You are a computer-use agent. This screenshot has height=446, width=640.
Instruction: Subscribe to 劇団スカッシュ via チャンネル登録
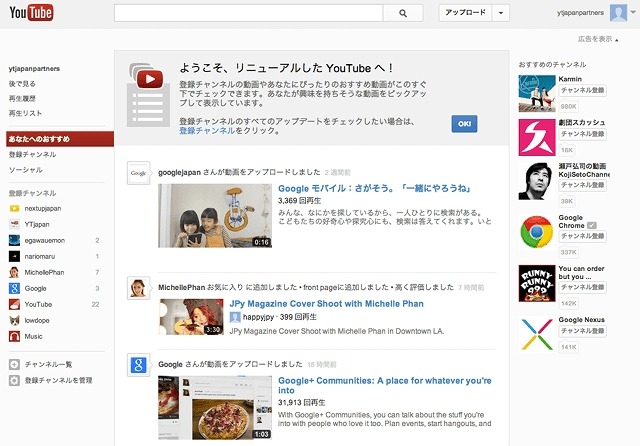(x=582, y=134)
